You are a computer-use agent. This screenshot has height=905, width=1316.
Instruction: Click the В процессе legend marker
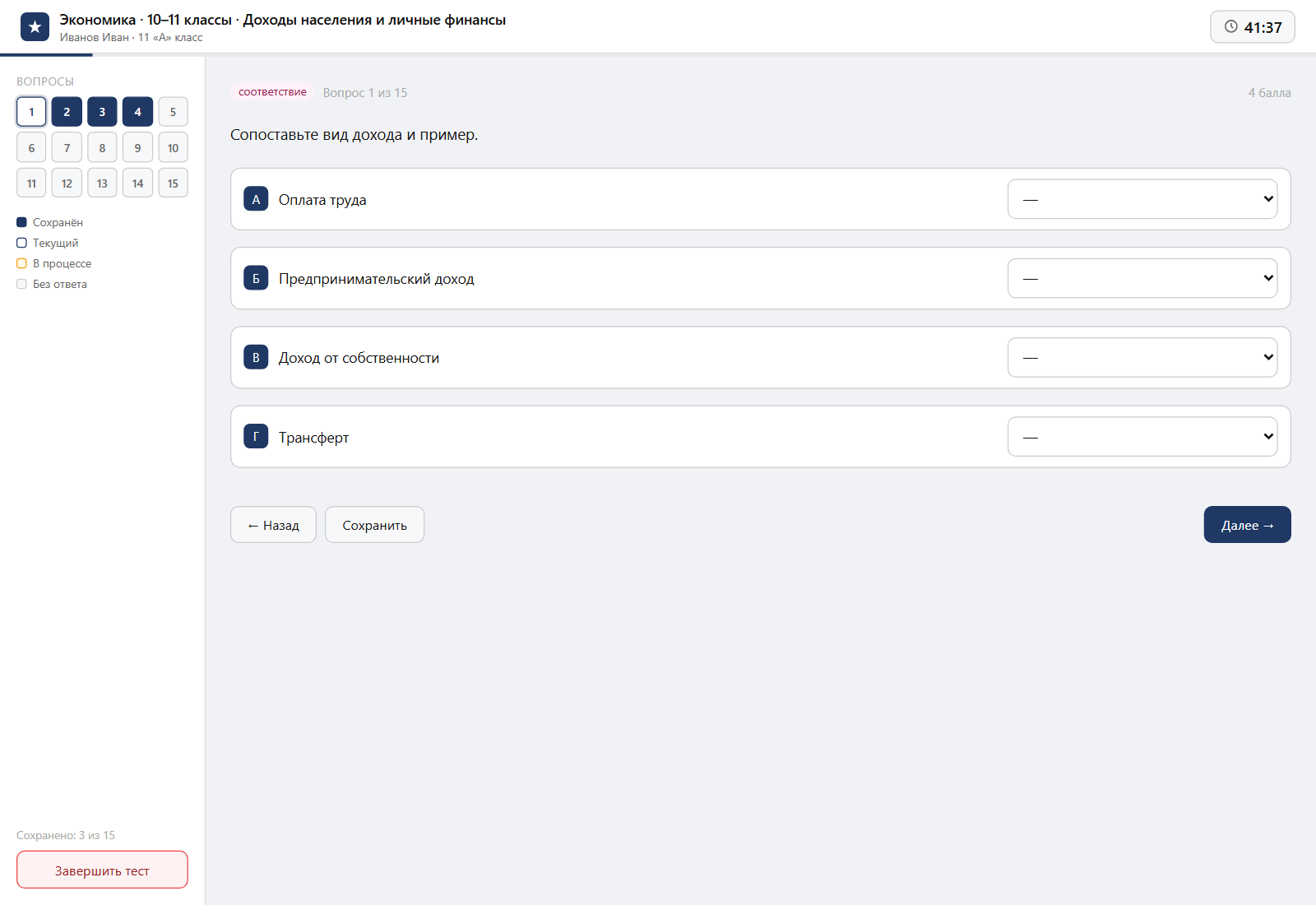pos(21,263)
